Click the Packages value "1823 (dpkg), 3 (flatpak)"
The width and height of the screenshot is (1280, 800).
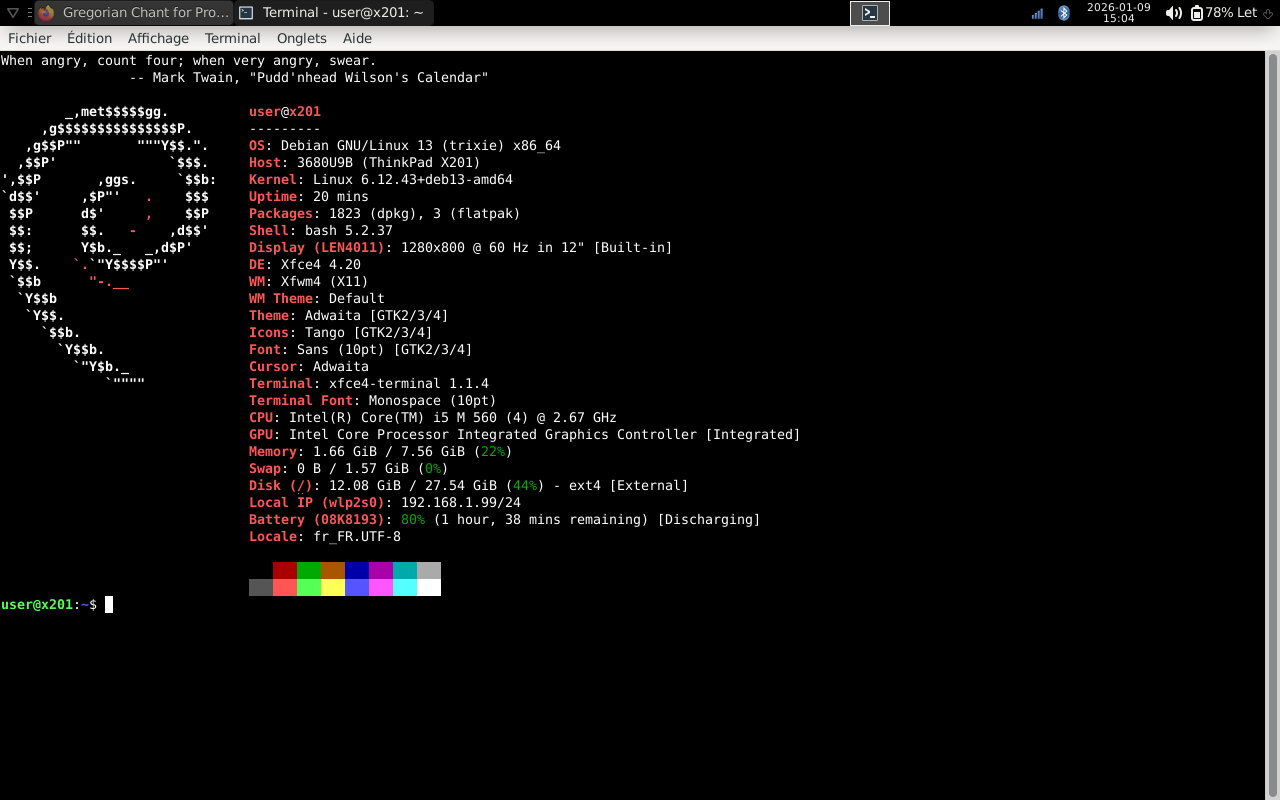[425, 214]
